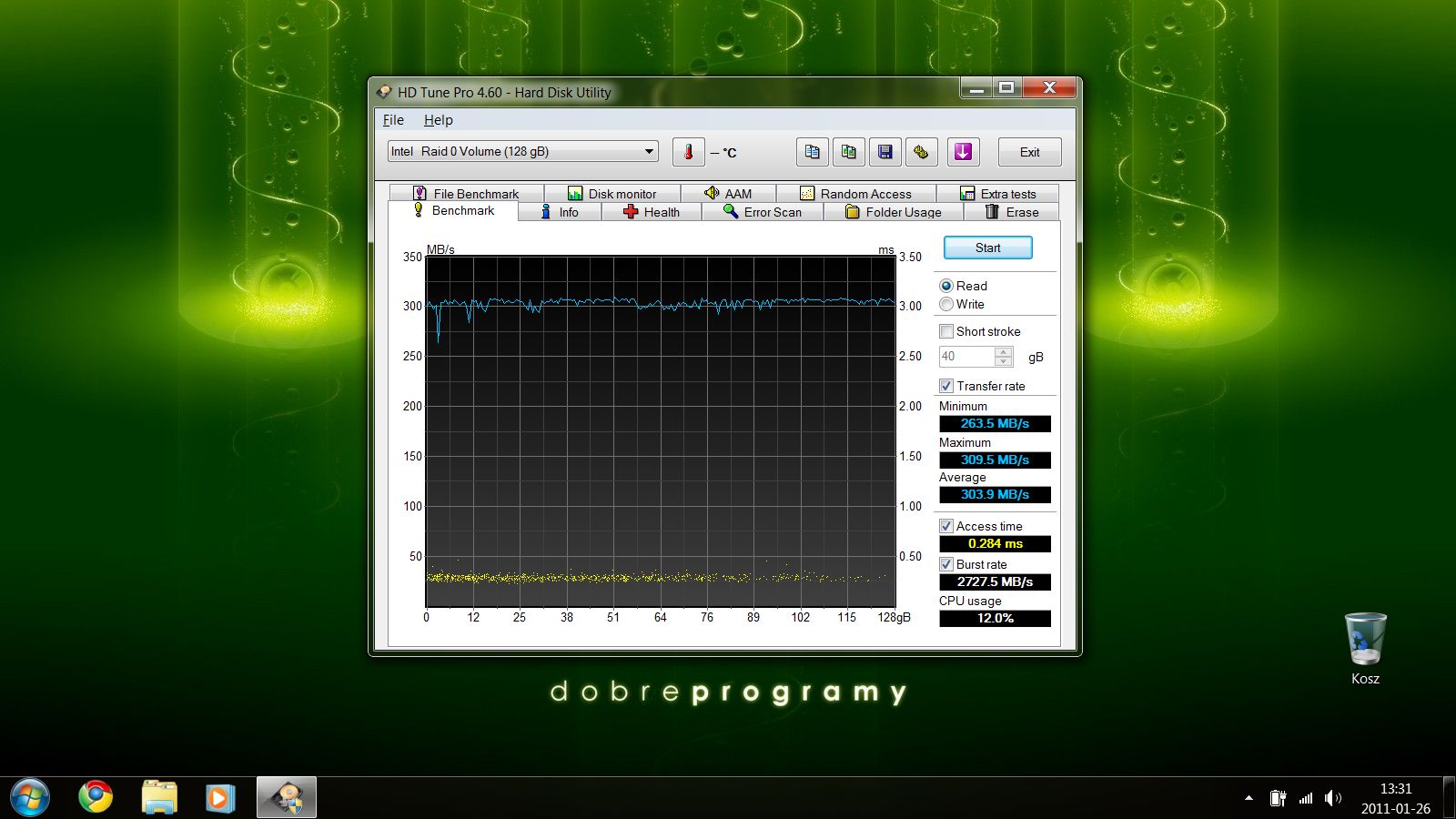This screenshot has width=1456, height=819.
Task: Uncheck the Transfer rate checkbox
Action: point(946,386)
